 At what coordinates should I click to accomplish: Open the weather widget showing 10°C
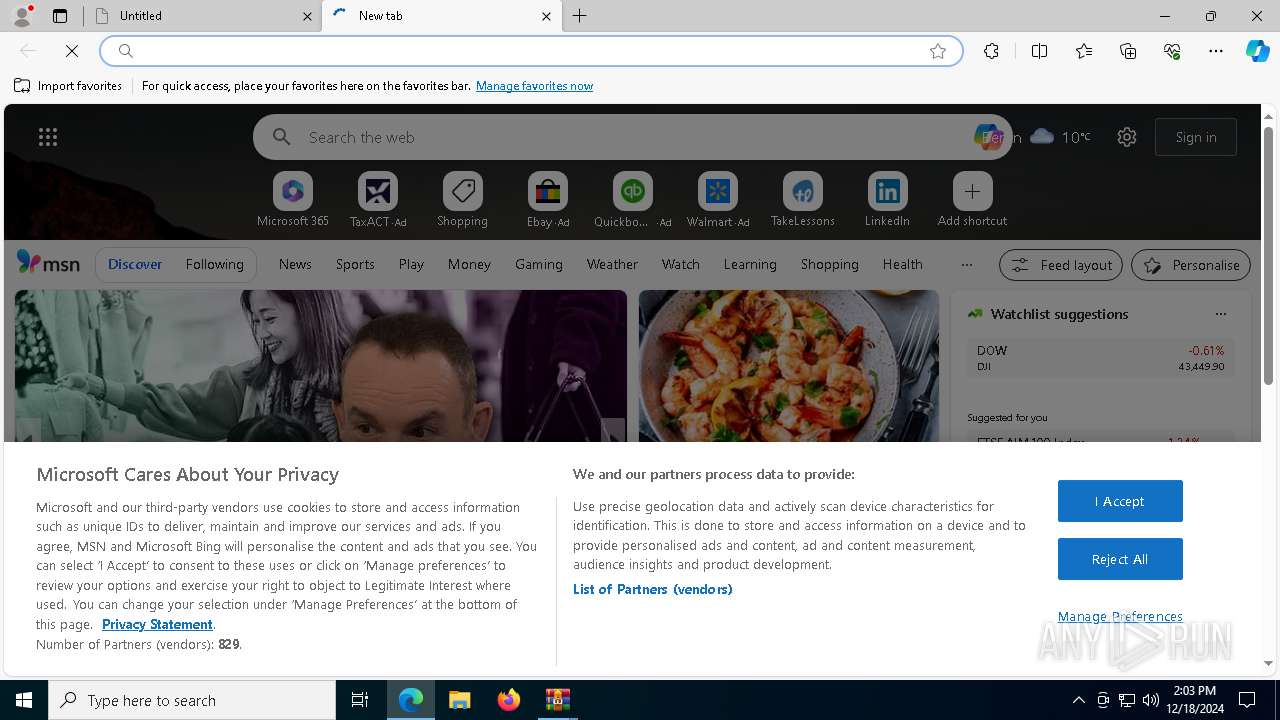[1060, 137]
